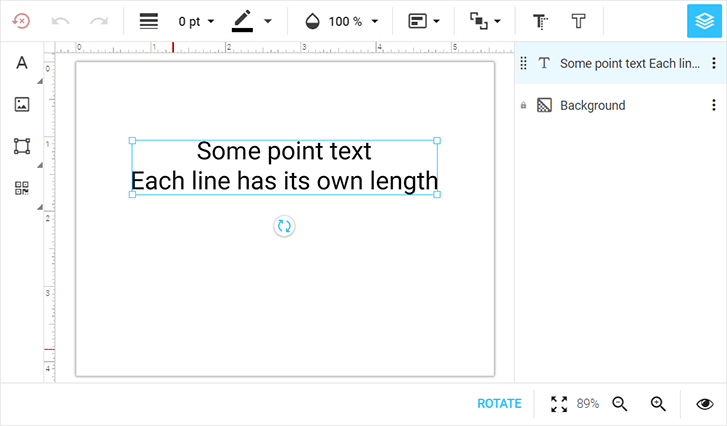Image resolution: width=727 pixels, height=426 pixels.
Task: Expand QR code tool flyout triangle
Action: [x=40, y=207]
